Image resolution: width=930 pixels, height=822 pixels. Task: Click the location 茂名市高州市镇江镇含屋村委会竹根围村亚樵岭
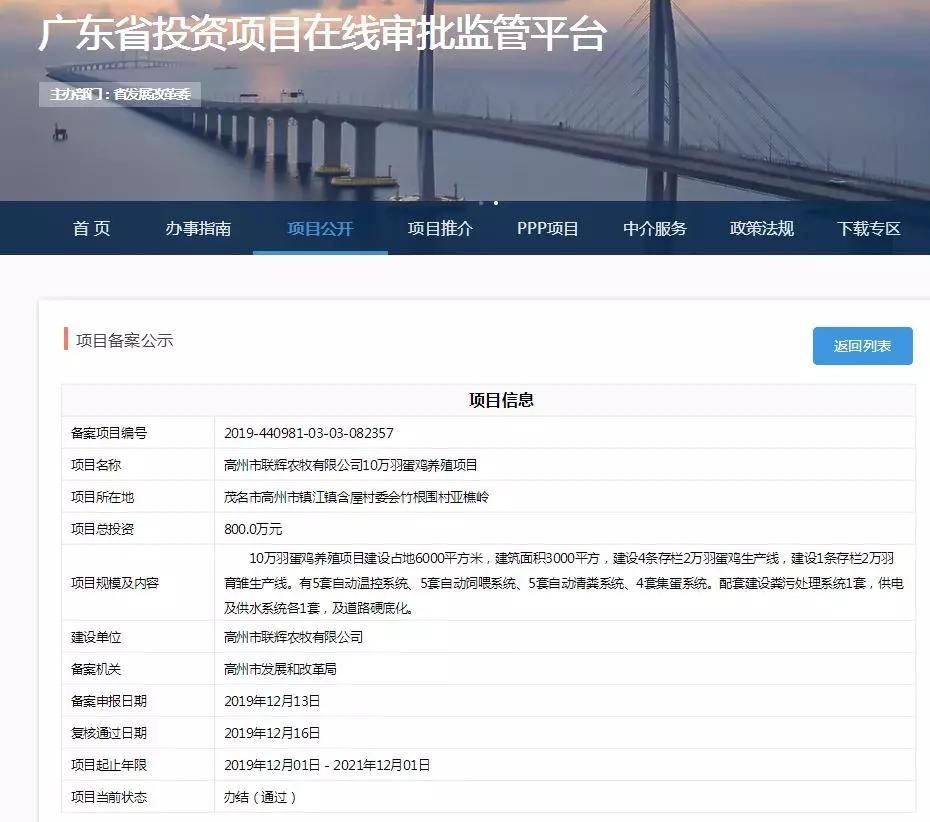click(356, 497)
